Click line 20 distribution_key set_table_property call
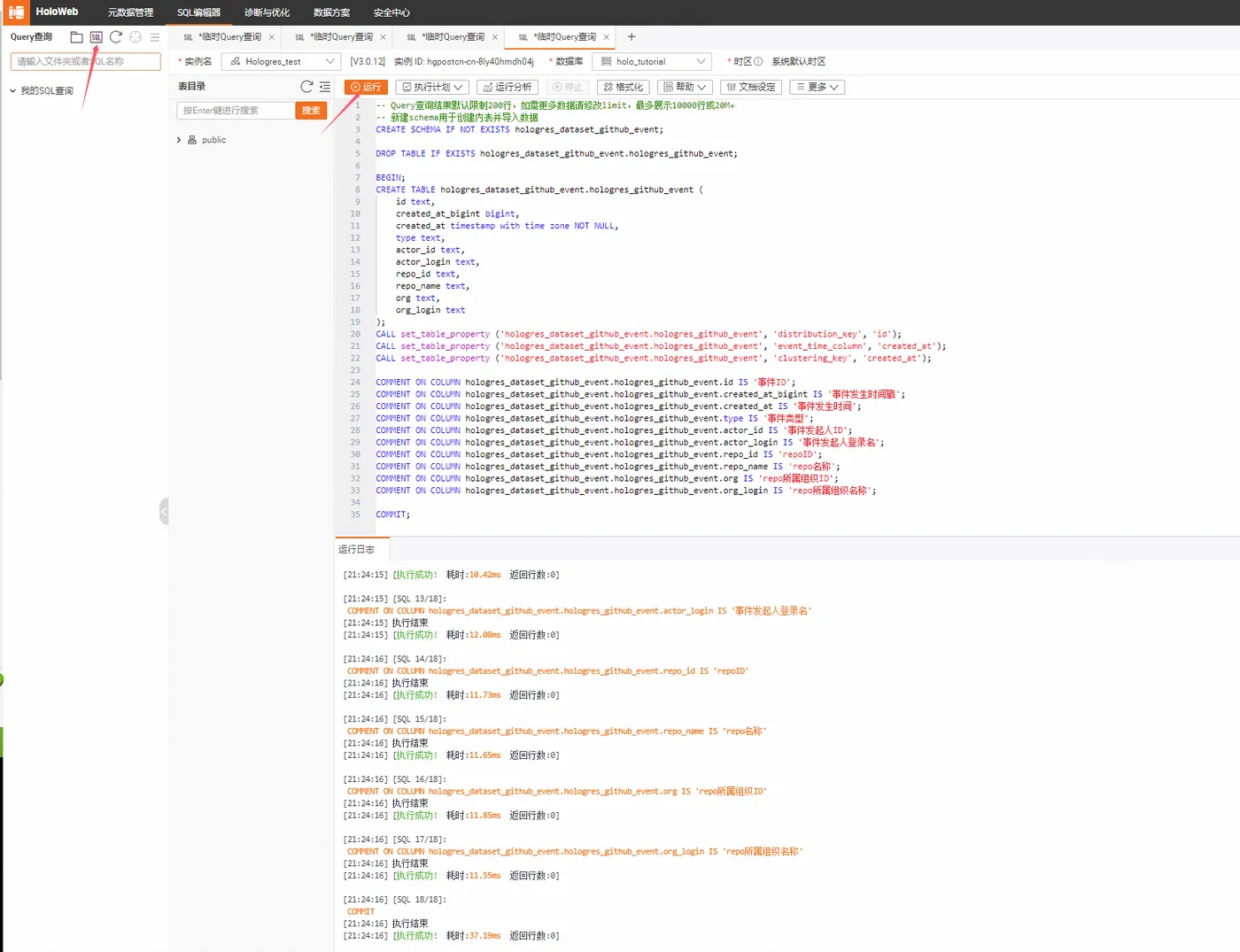This screenshot has width=1240, height=952. (x=639, y=334)
